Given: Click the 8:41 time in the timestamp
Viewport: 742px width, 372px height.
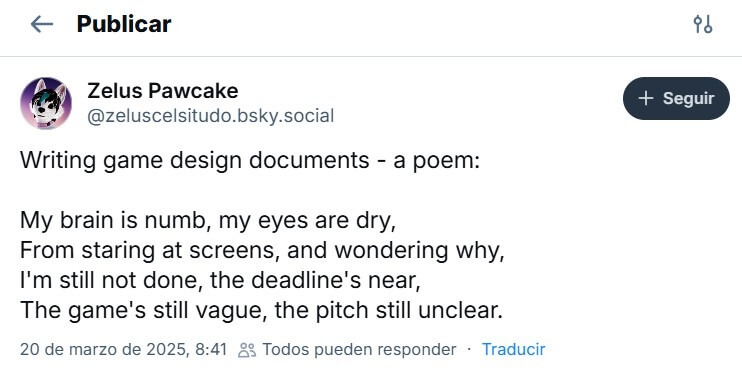Looking at the screenshot, I should click(x=211, y=349).
